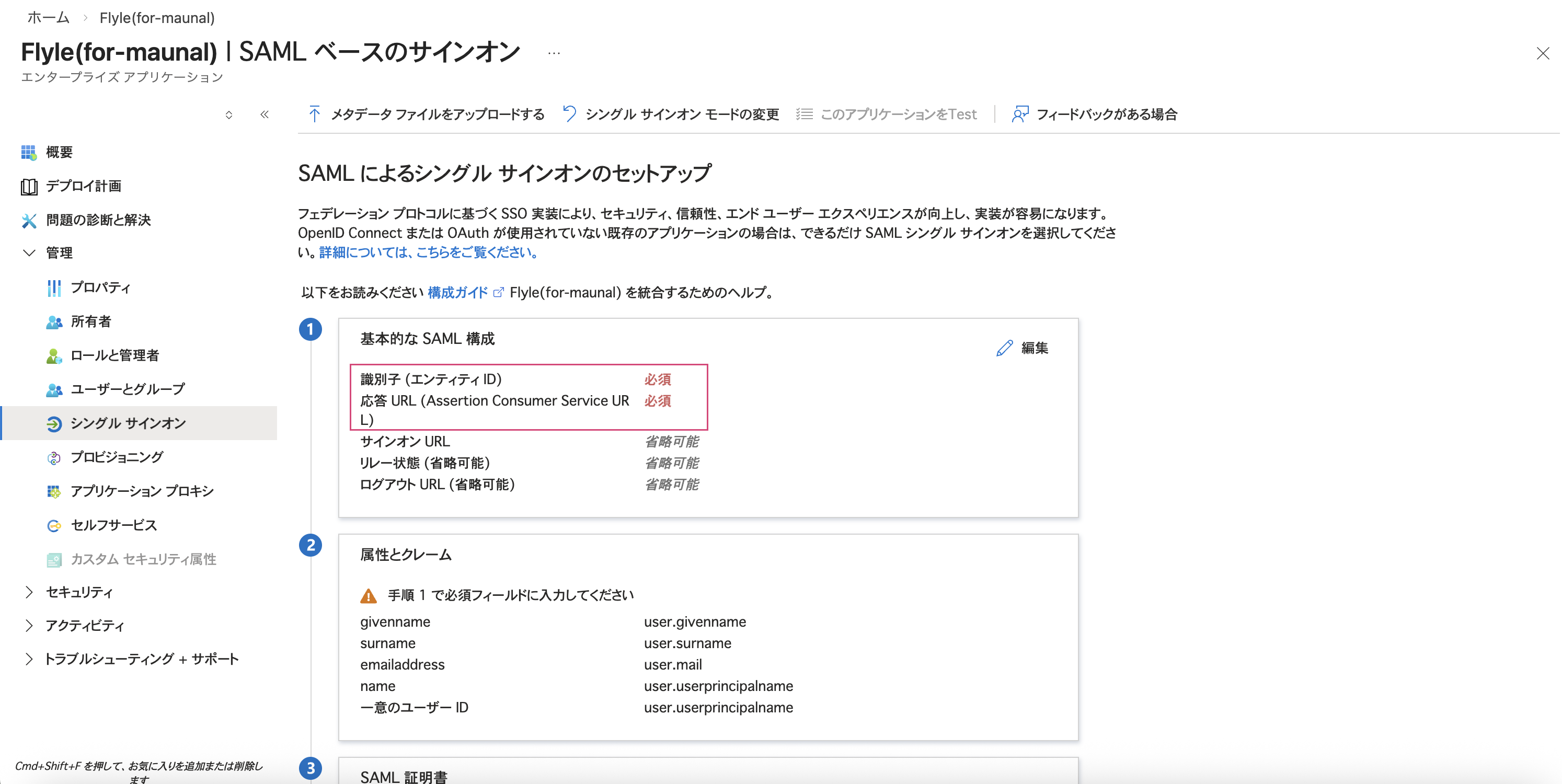
Task: Click ホーム breadcrumb link
Action: click(x=49, y=18)
